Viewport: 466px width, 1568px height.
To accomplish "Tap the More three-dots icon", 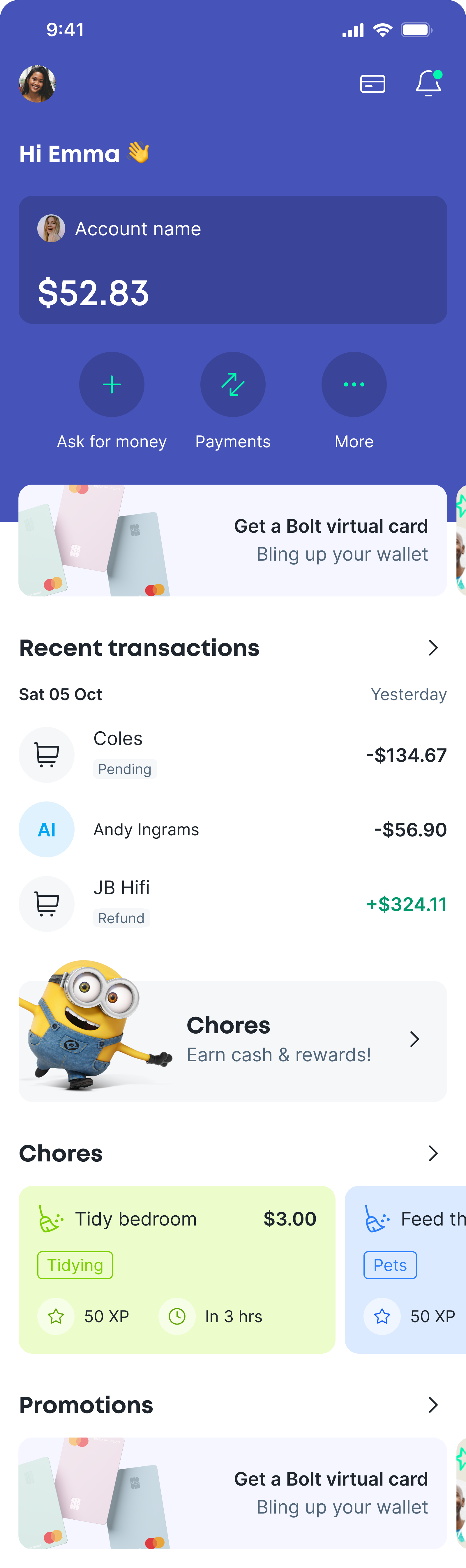I will [354, 385].
